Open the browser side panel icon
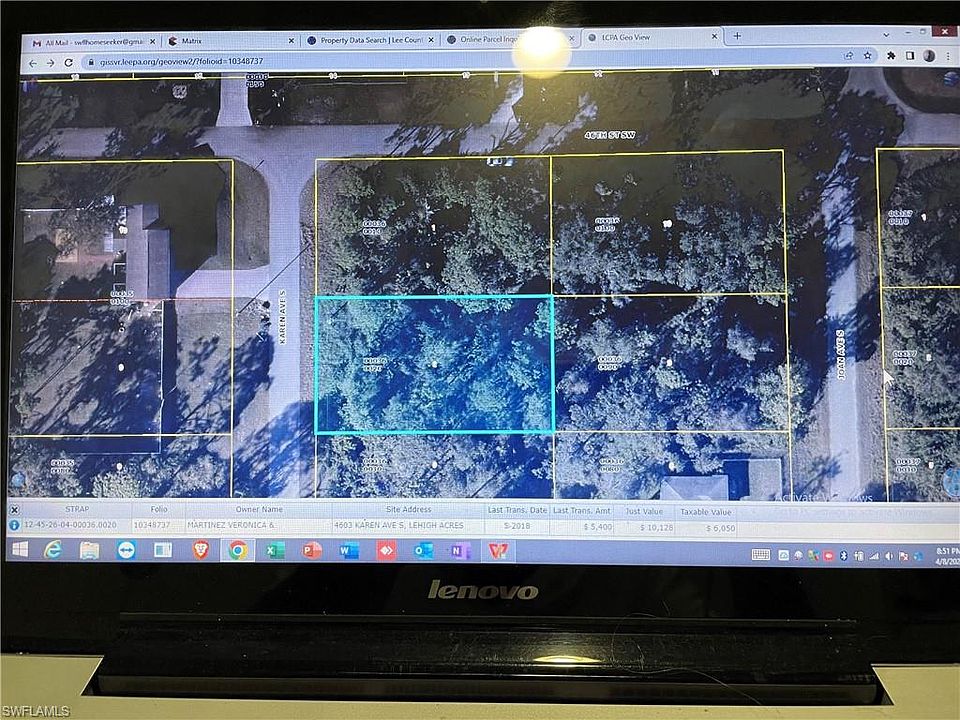The image size is (960, 720). pos(910,56)
